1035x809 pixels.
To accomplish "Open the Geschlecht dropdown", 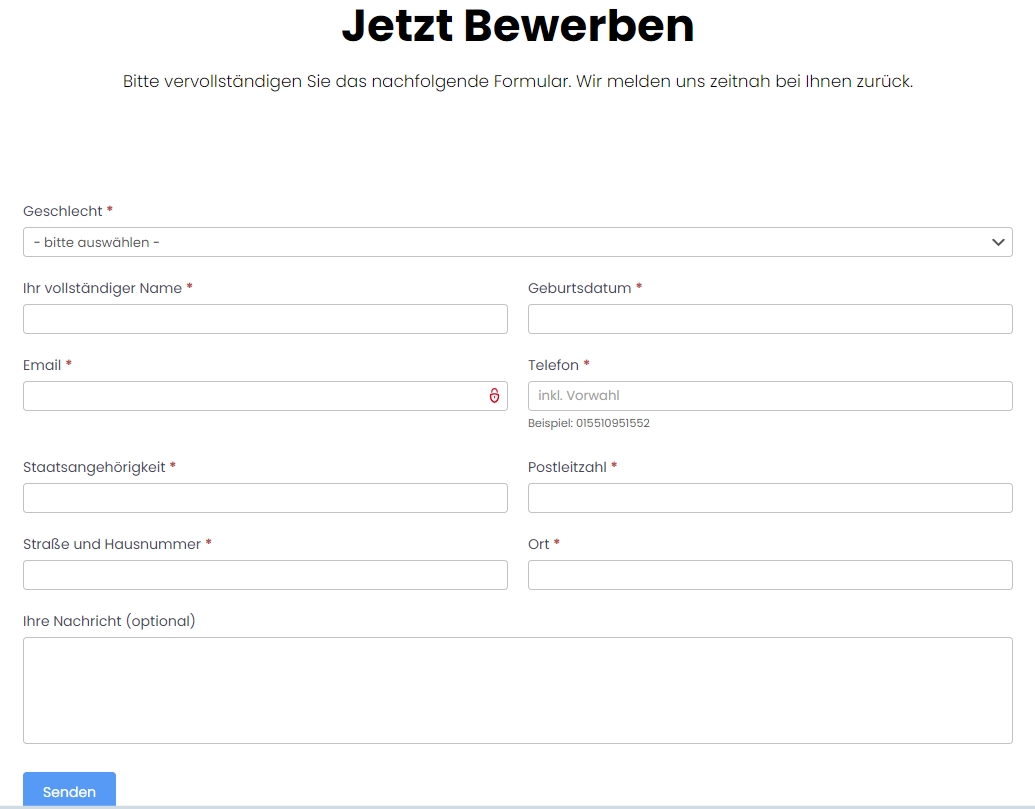I will click(x=518, y=242).
